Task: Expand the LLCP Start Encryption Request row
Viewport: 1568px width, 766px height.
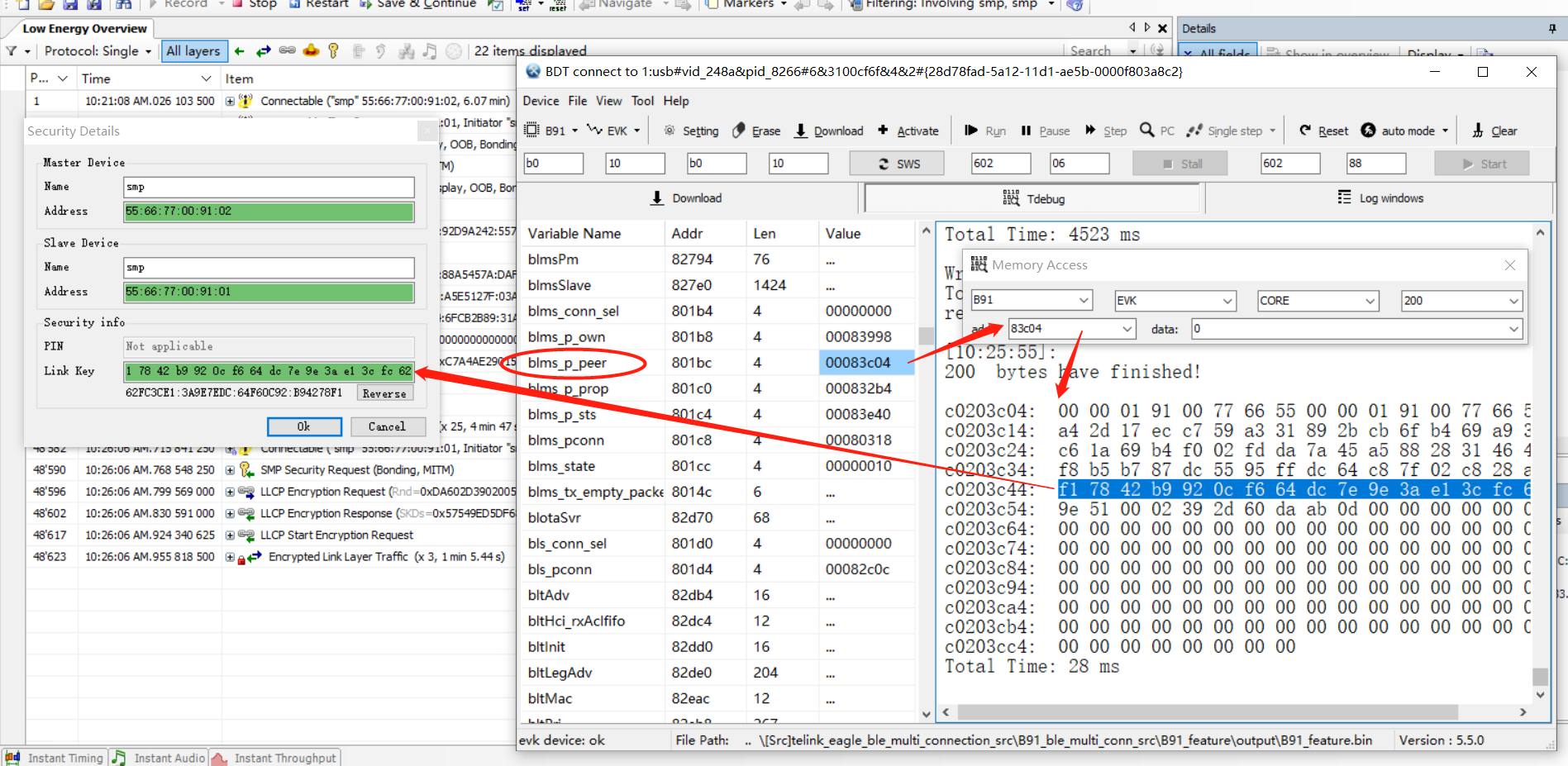Action: [x=230, y=535]
